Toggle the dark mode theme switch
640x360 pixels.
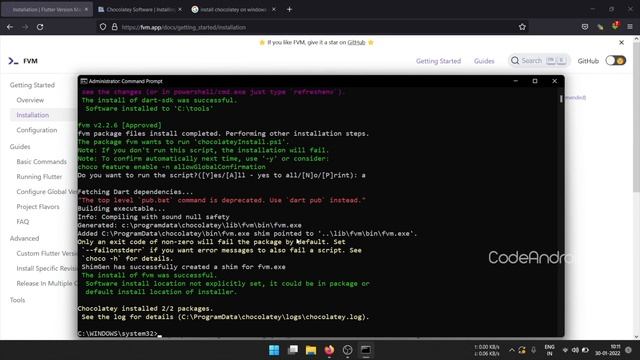(616, 60)
